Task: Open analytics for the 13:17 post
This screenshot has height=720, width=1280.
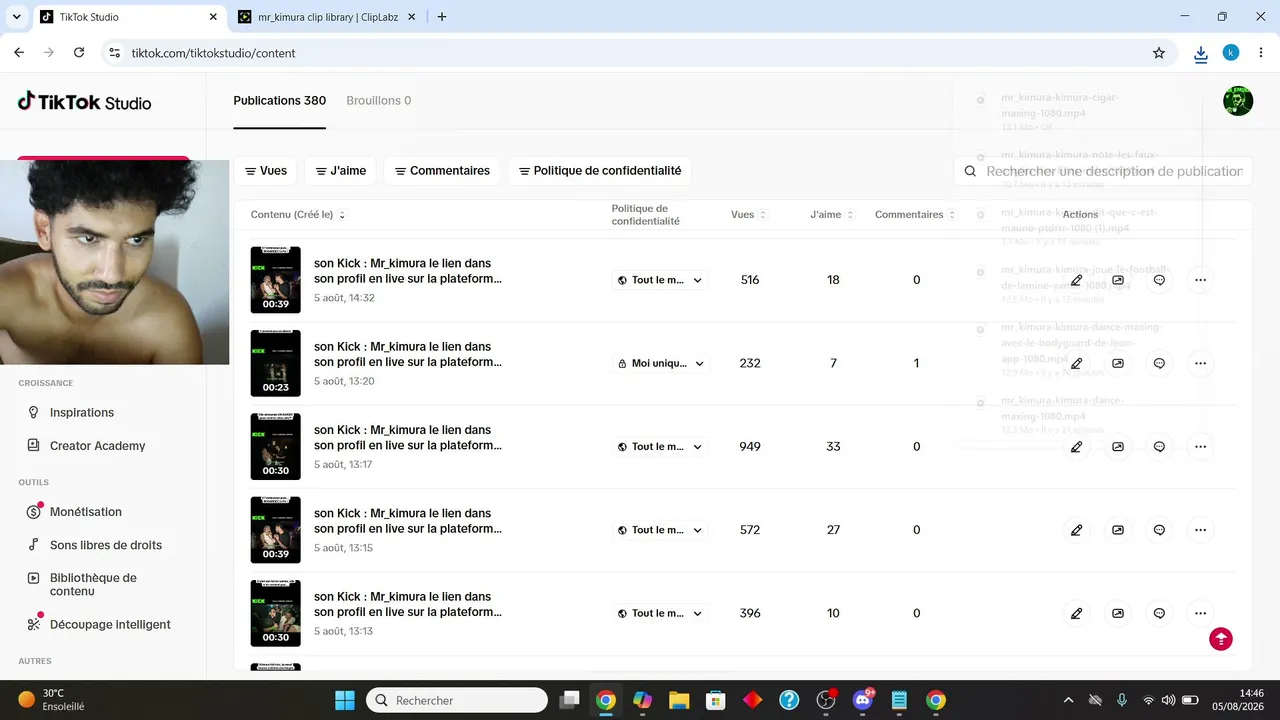Action: (1118, 447)
